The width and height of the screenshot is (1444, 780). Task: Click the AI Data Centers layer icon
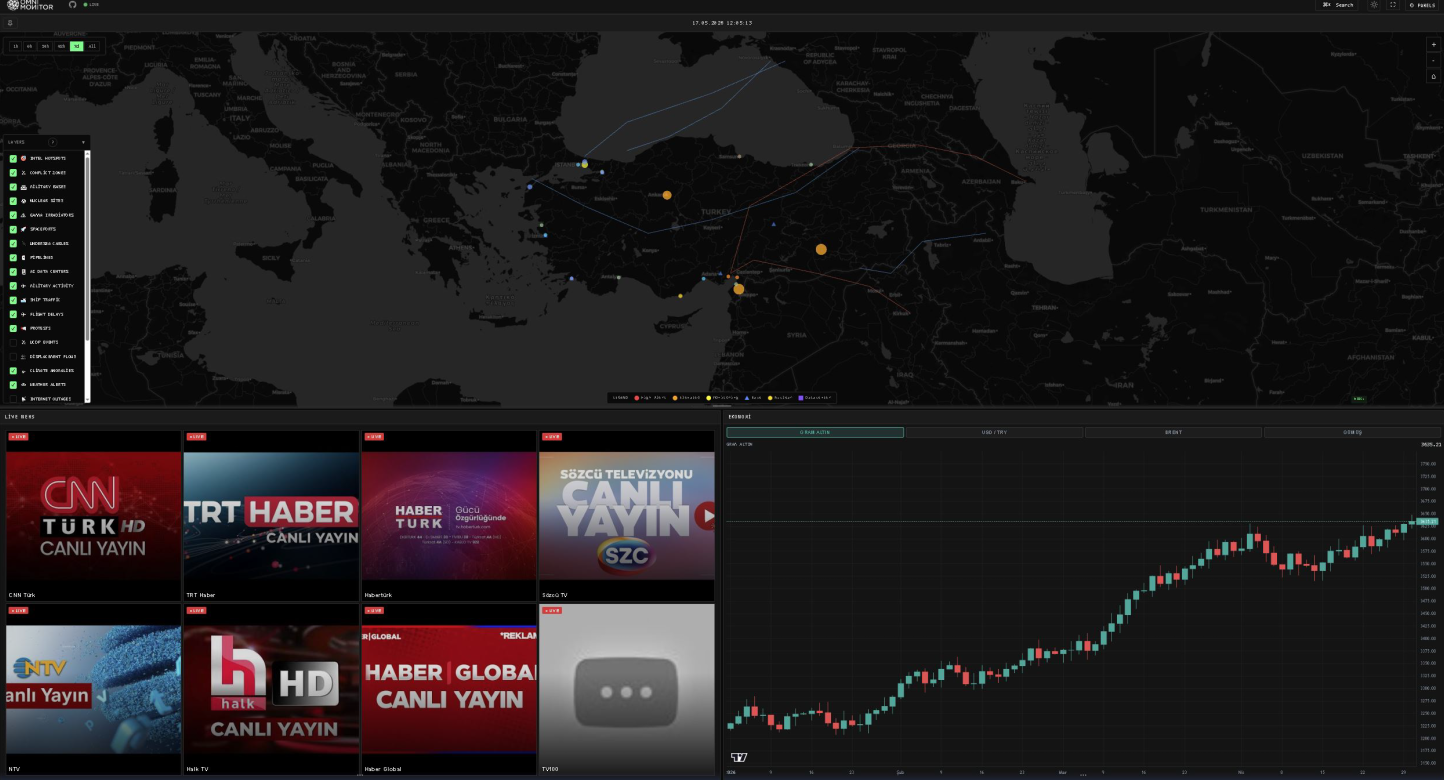(23, 272)
